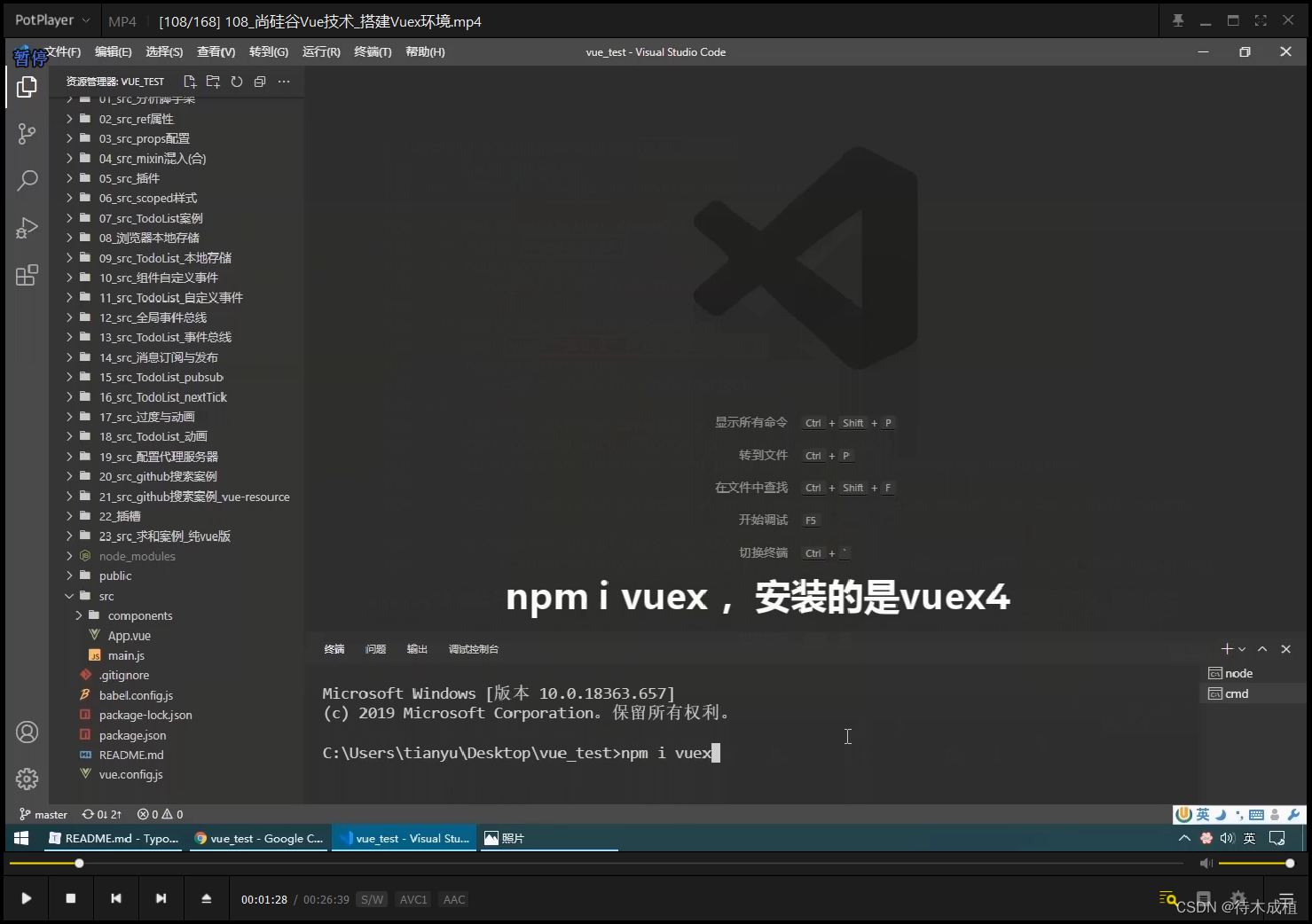The width and height of the screenshot is (1312, 924).
Task: Open Windows Start menu
Action: click(x=21, y=838)
